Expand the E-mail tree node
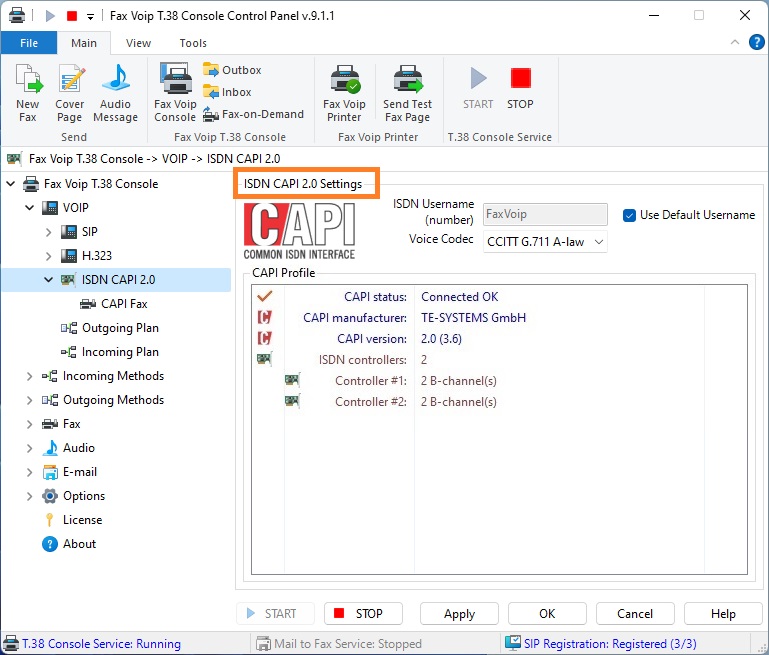This screenshot has height=655, width=769. pos(30,472)
